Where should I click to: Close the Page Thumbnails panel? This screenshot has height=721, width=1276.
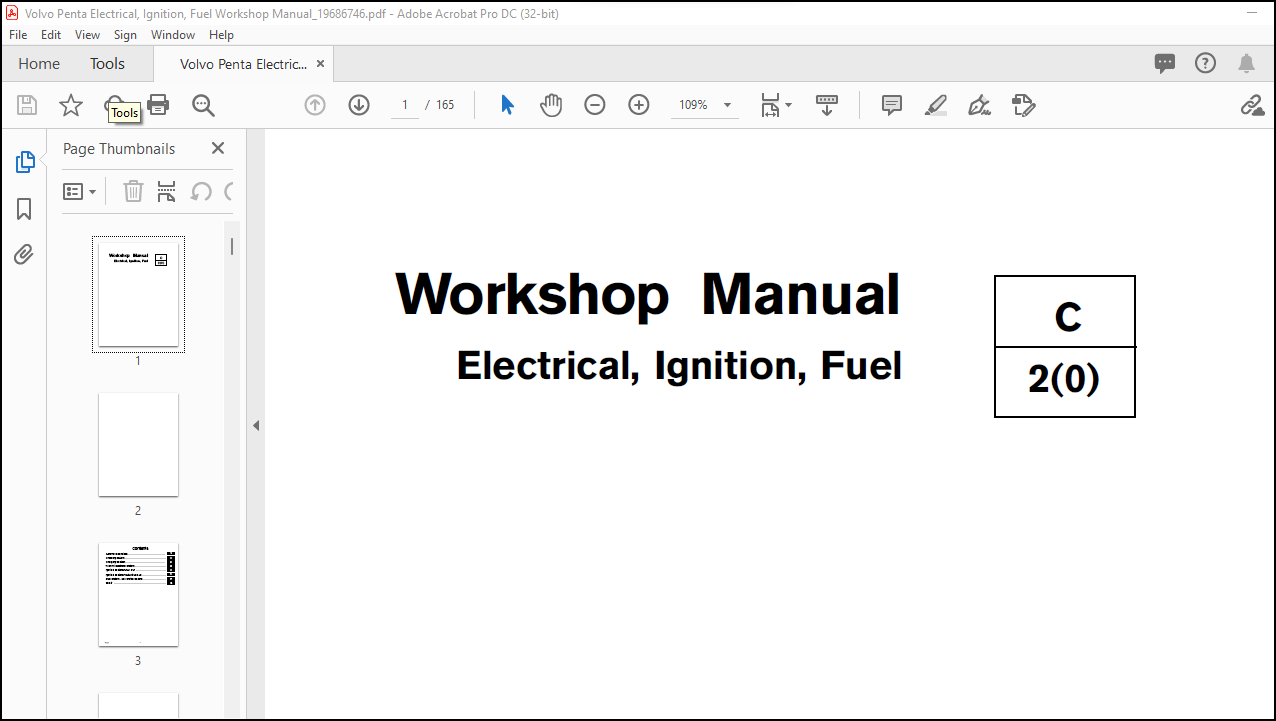(x=218, y=148)
